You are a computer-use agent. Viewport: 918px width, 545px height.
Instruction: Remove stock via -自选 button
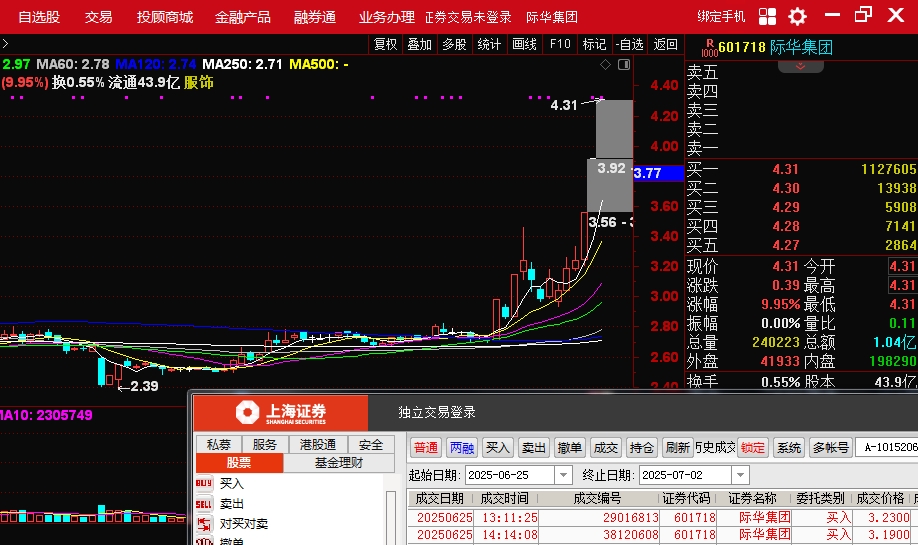(x=629, y=44)
